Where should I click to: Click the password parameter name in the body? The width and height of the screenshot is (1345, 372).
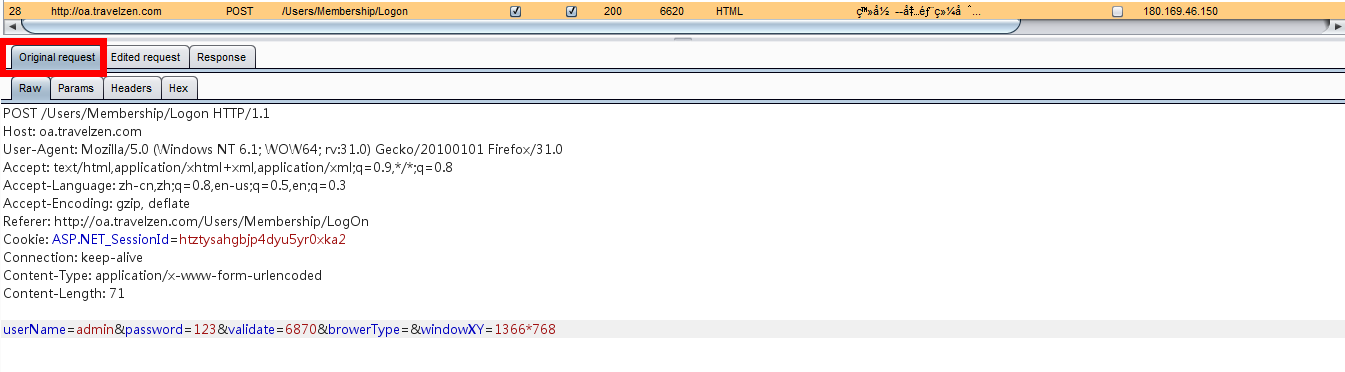[154, 329]
